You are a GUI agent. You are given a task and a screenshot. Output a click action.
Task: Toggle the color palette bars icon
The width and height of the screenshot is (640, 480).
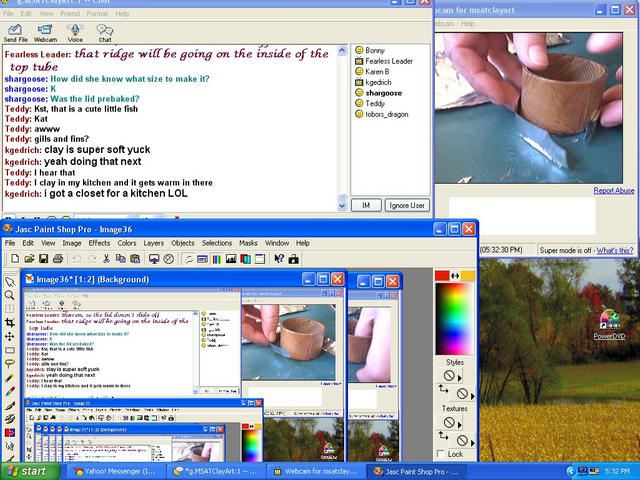coord(217,259)
